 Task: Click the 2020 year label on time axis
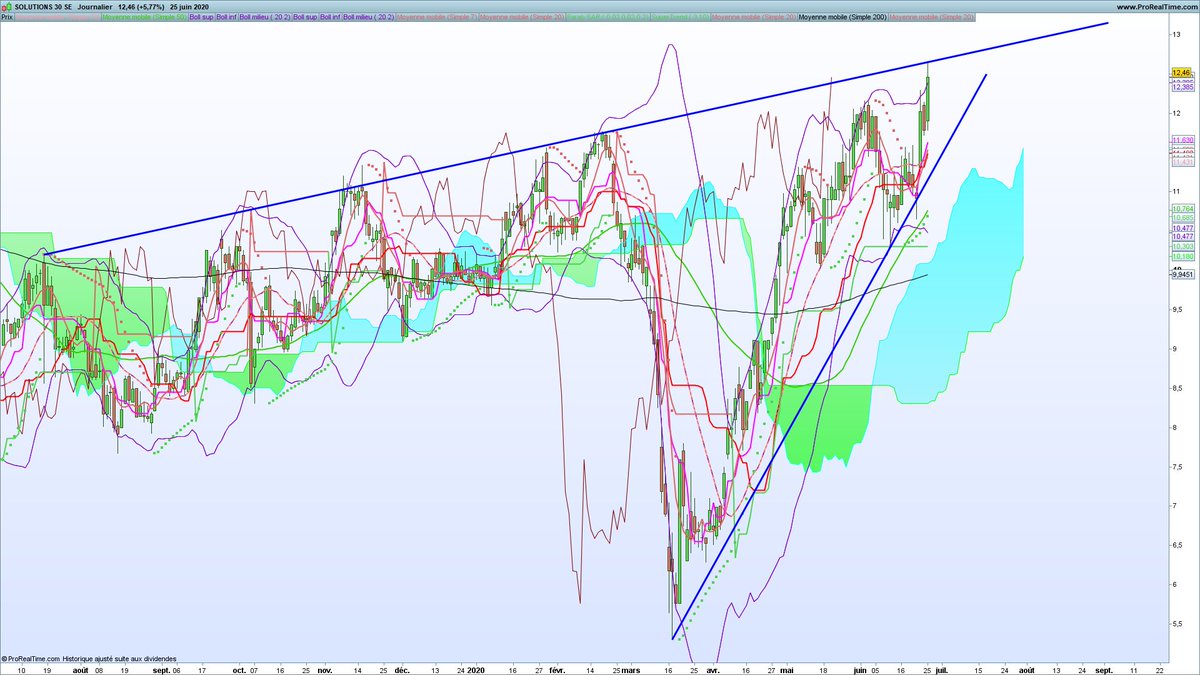coord(476,669)
